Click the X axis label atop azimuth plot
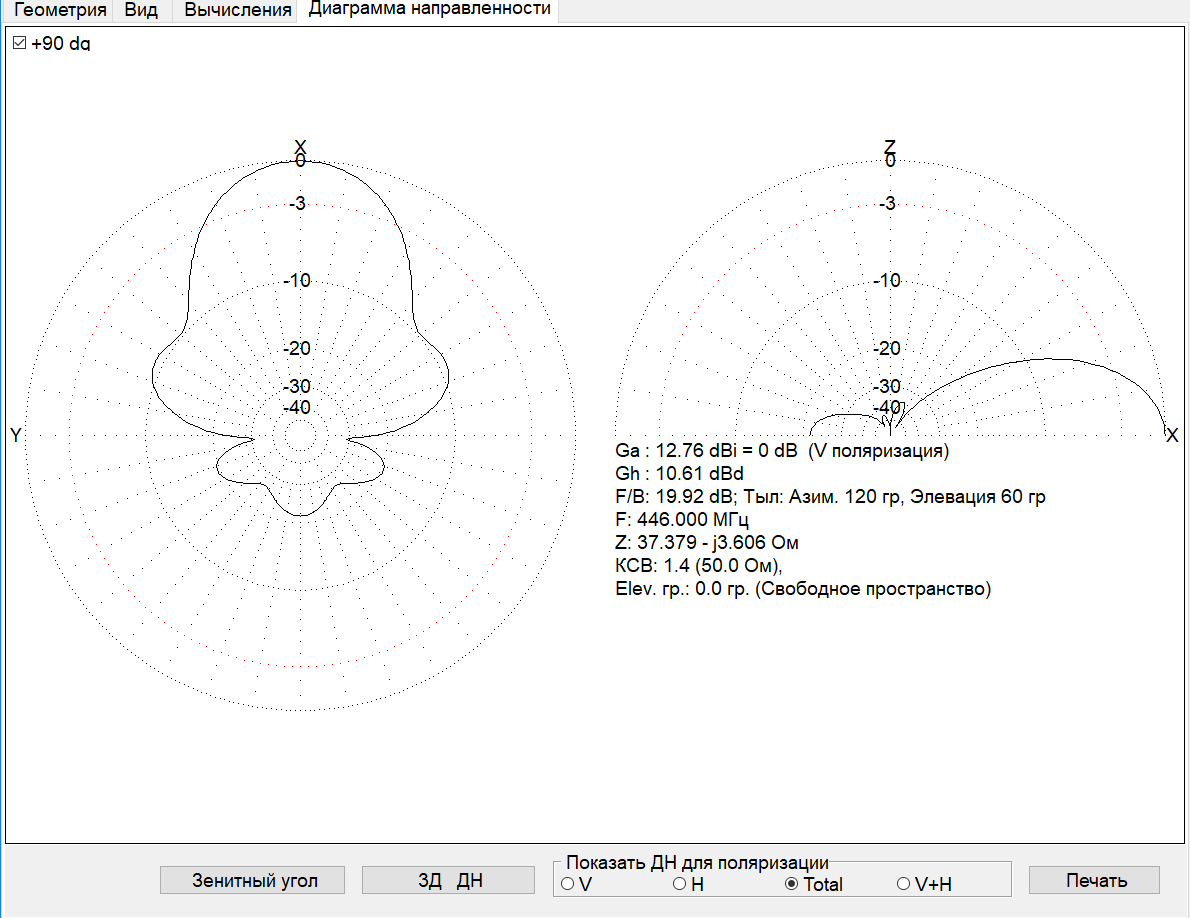Viewport: 1190px width, 918px height. (301, 146)
